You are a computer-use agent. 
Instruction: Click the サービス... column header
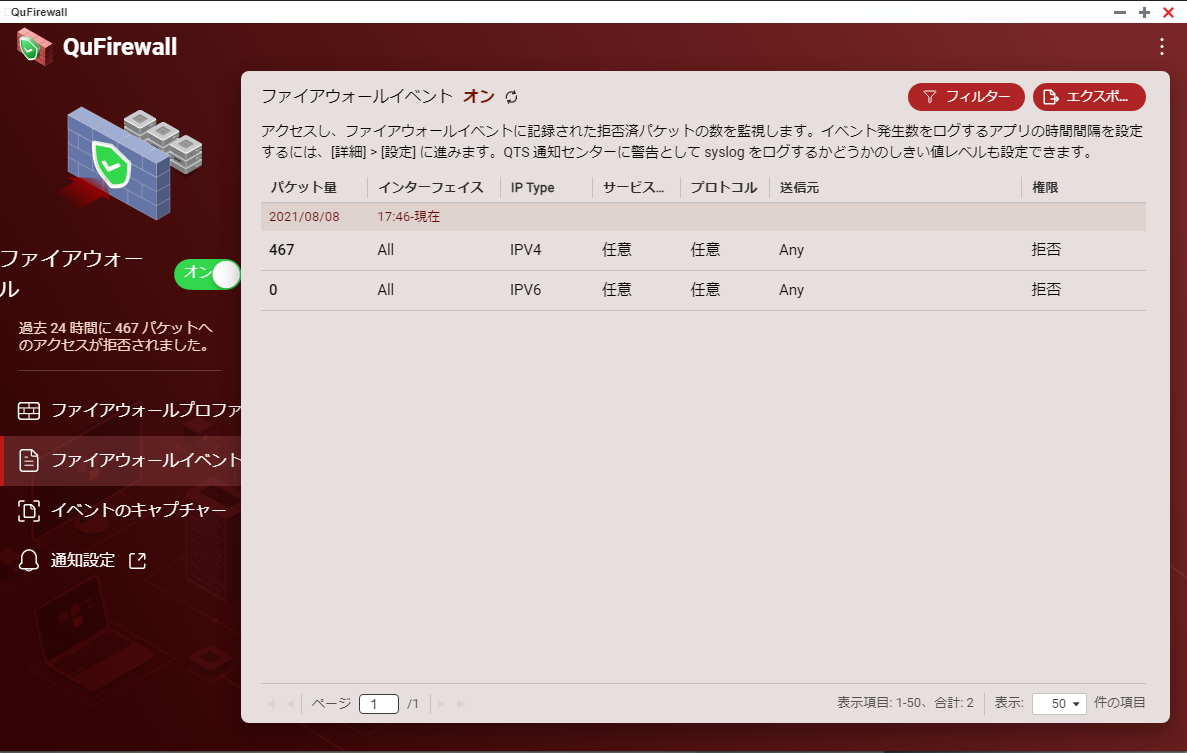click(x=634, y=188)
